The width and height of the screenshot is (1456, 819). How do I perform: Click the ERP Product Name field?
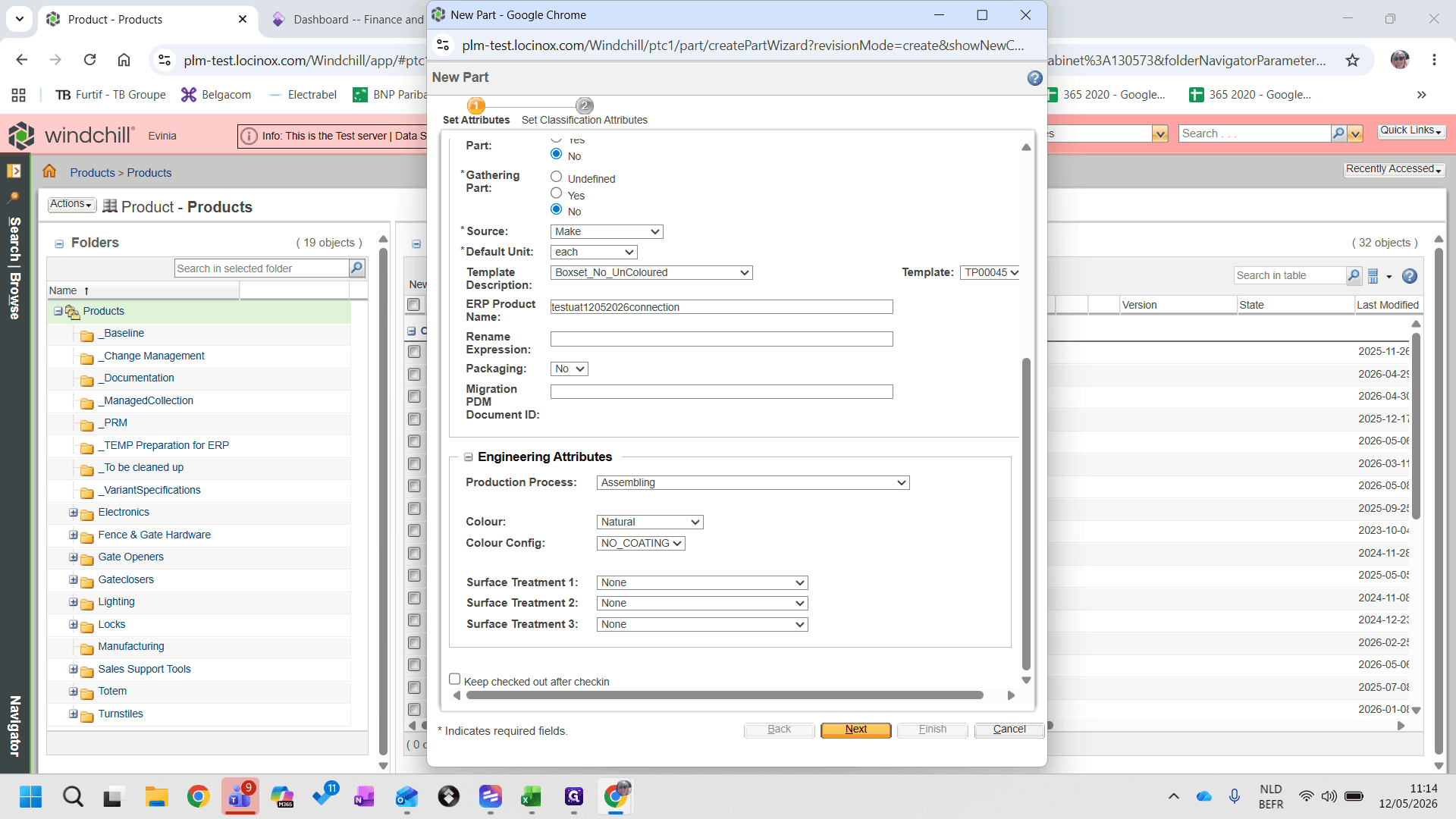coord(721,307)
